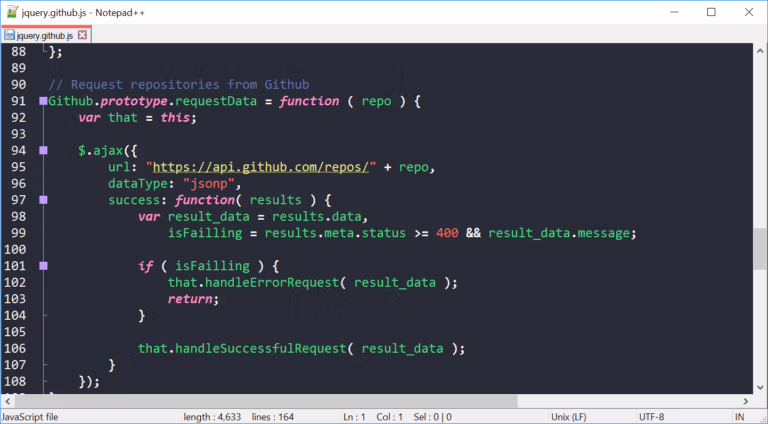Image resolution: width=768 pixels, height=424 pixels.
Task: Click the vertical scrollbar up arrow
Action: pos(760,50)
